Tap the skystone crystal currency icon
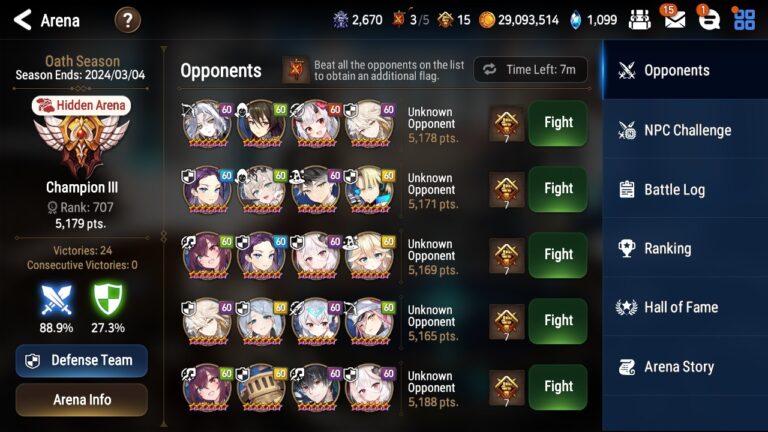Viewport: 768px width, 432px height. coord(576,20)
